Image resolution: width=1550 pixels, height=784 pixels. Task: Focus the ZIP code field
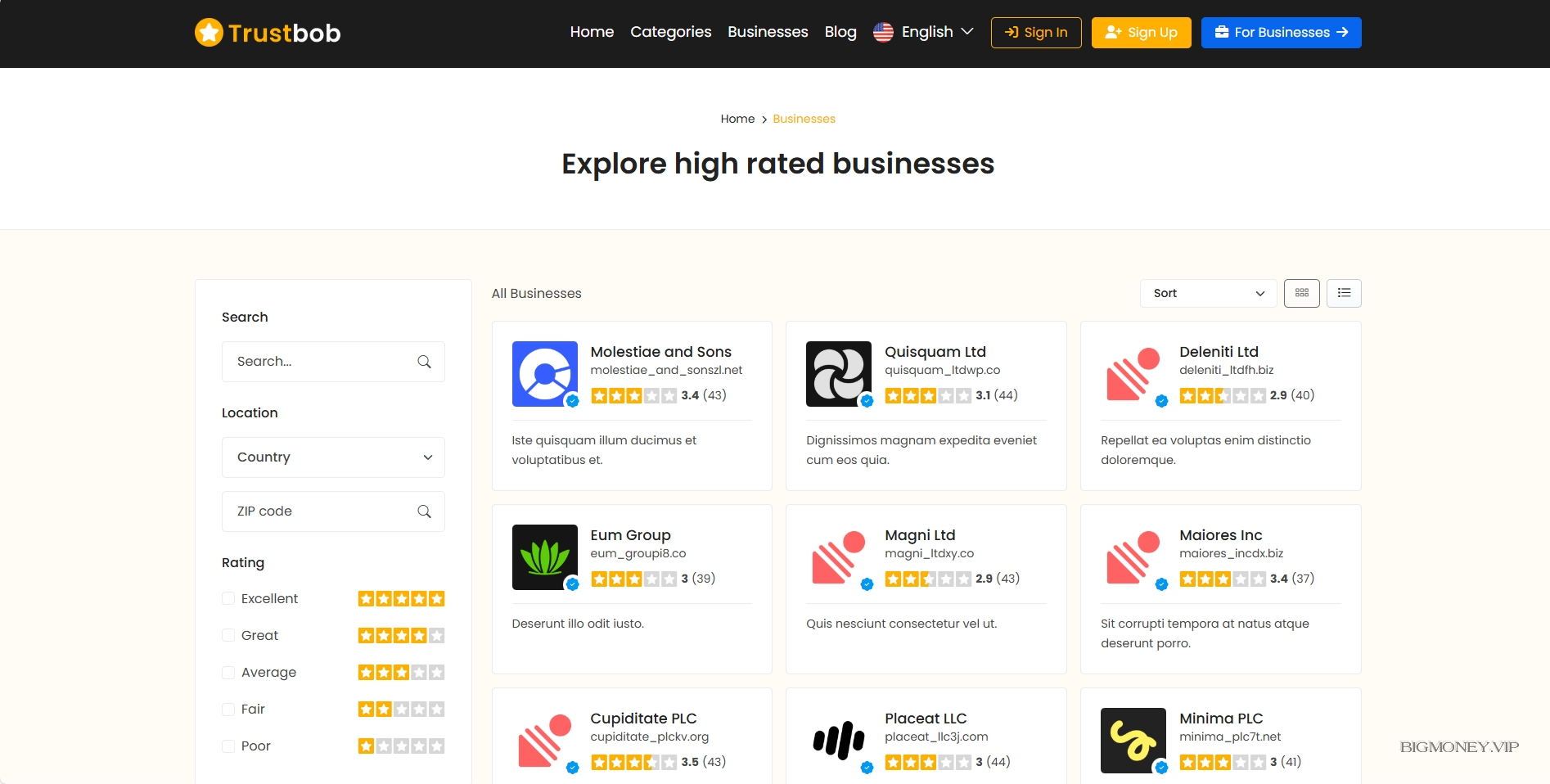(333, 511)
